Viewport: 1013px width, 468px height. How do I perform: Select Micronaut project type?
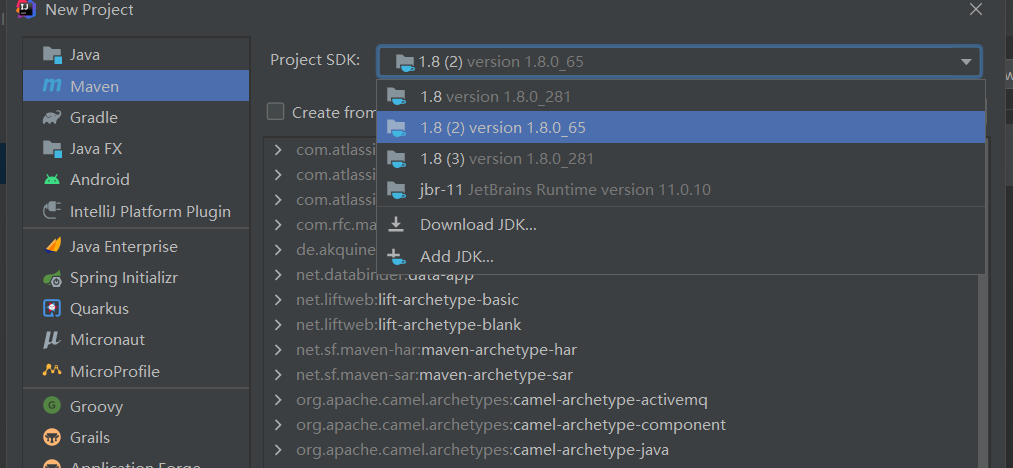point(136,340)
